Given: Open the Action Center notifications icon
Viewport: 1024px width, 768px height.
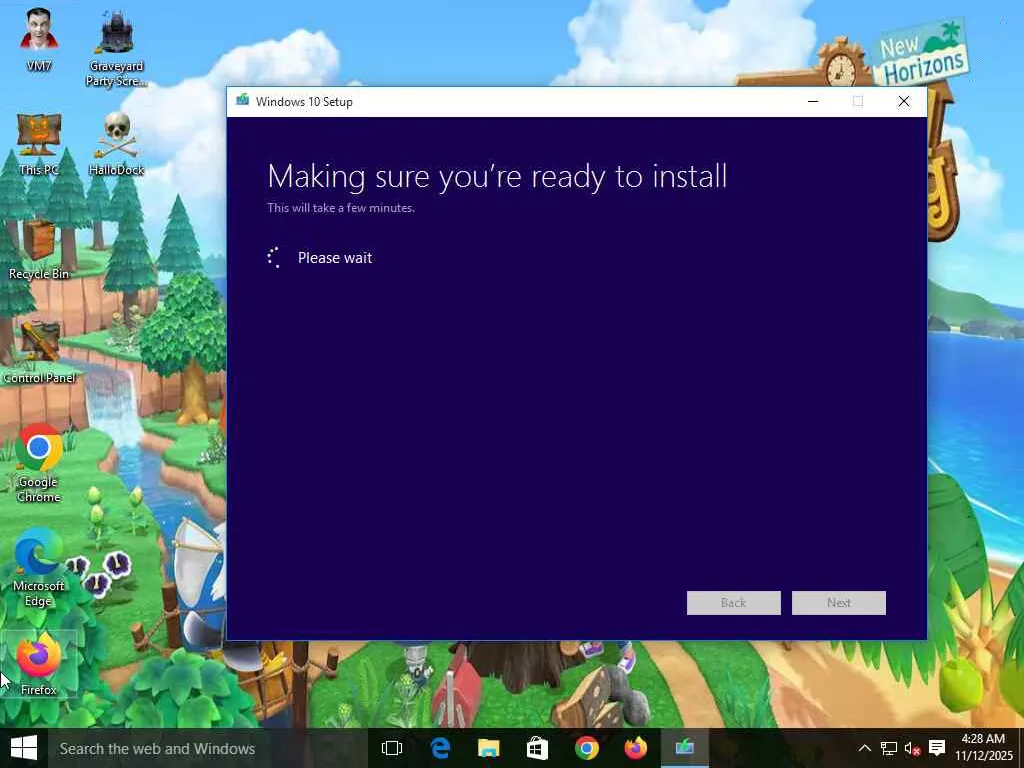Looking at the screenshot, I should [x=937, y=748].
